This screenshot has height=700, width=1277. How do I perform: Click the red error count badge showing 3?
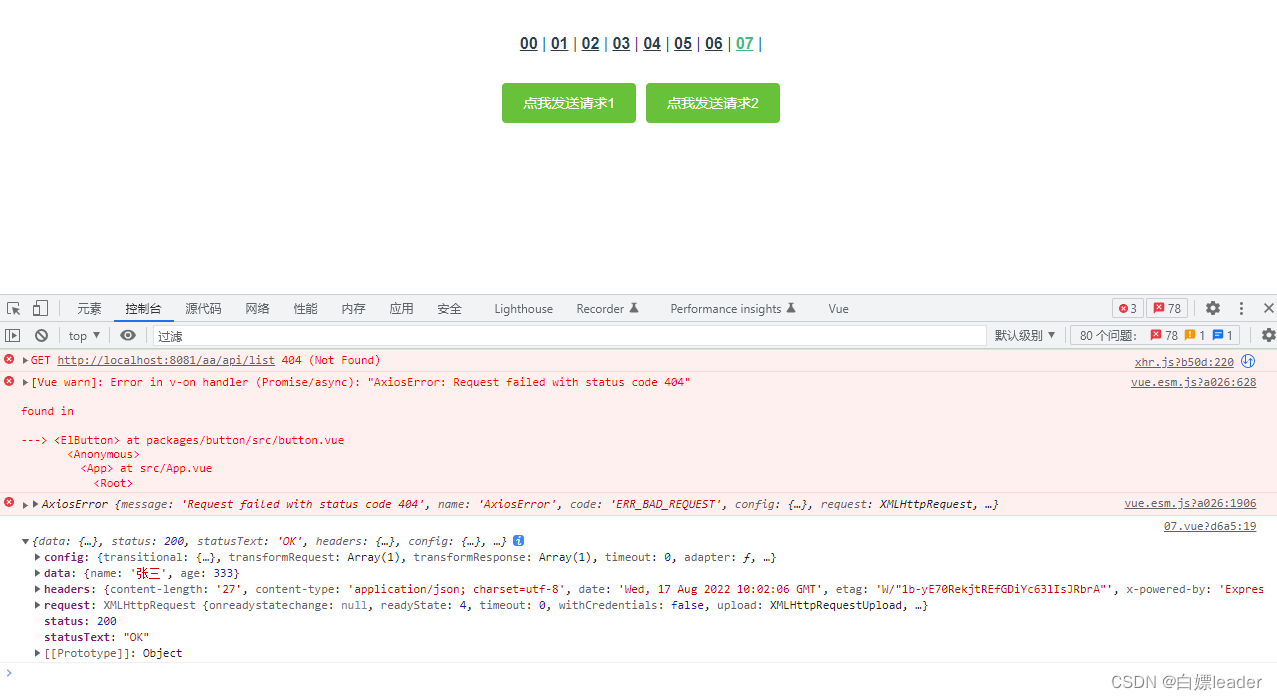point(1127,309)
